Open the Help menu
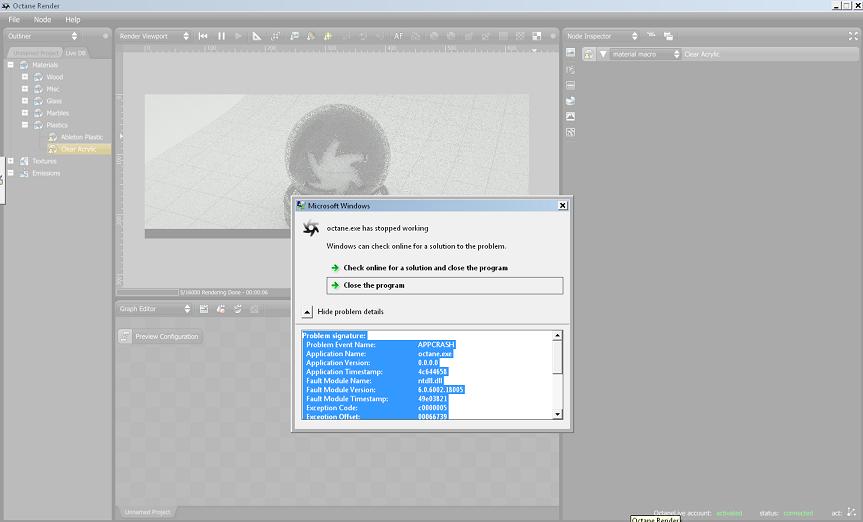863x522 pixels. point(73,19)
